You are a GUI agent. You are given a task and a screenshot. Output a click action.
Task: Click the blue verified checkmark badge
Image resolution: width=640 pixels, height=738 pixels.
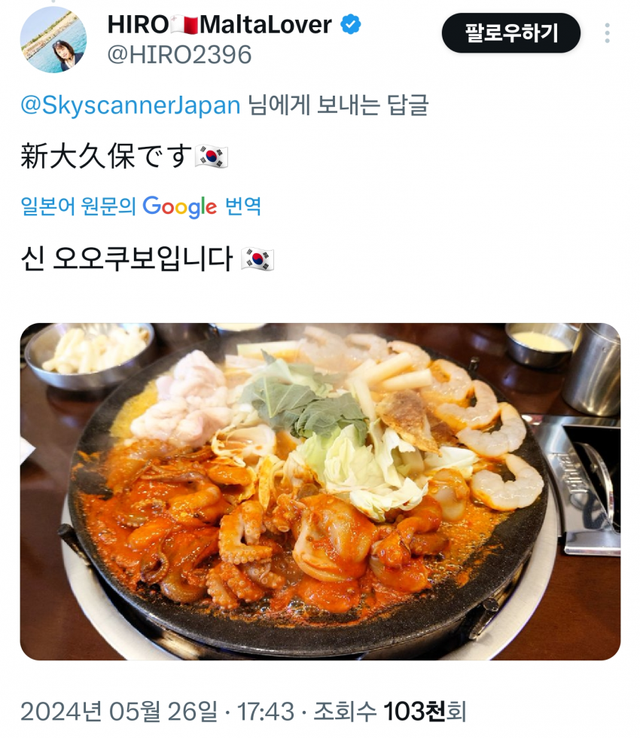(x=351, y=24)
